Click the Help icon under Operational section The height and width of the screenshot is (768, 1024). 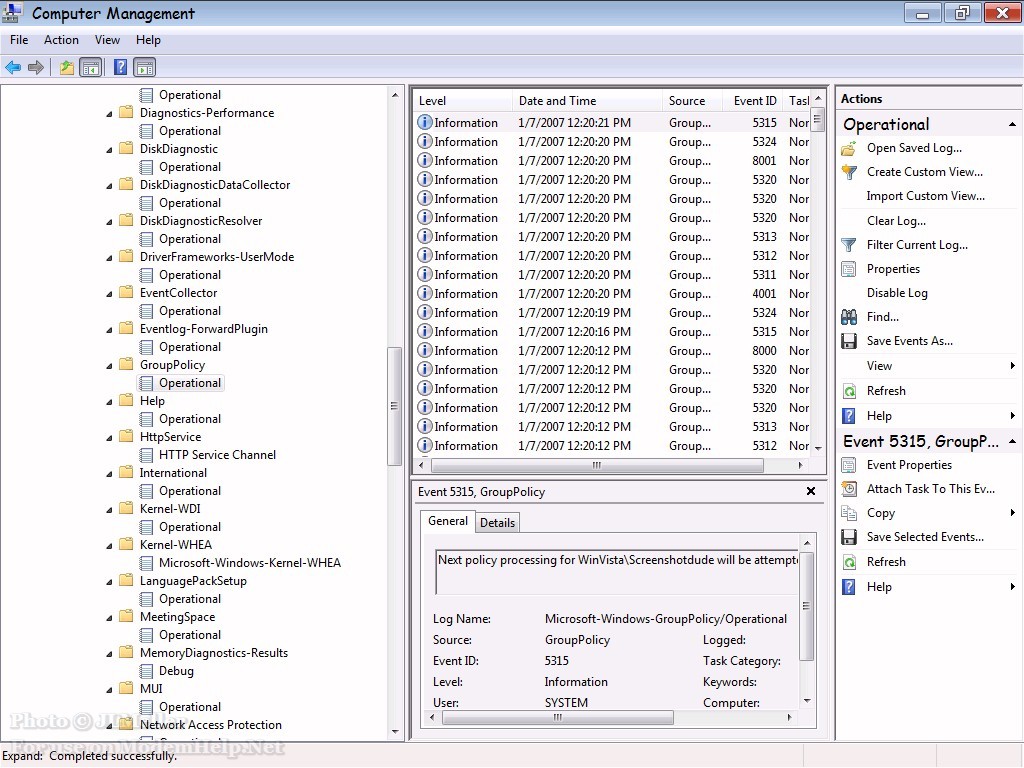coord(849,416)
